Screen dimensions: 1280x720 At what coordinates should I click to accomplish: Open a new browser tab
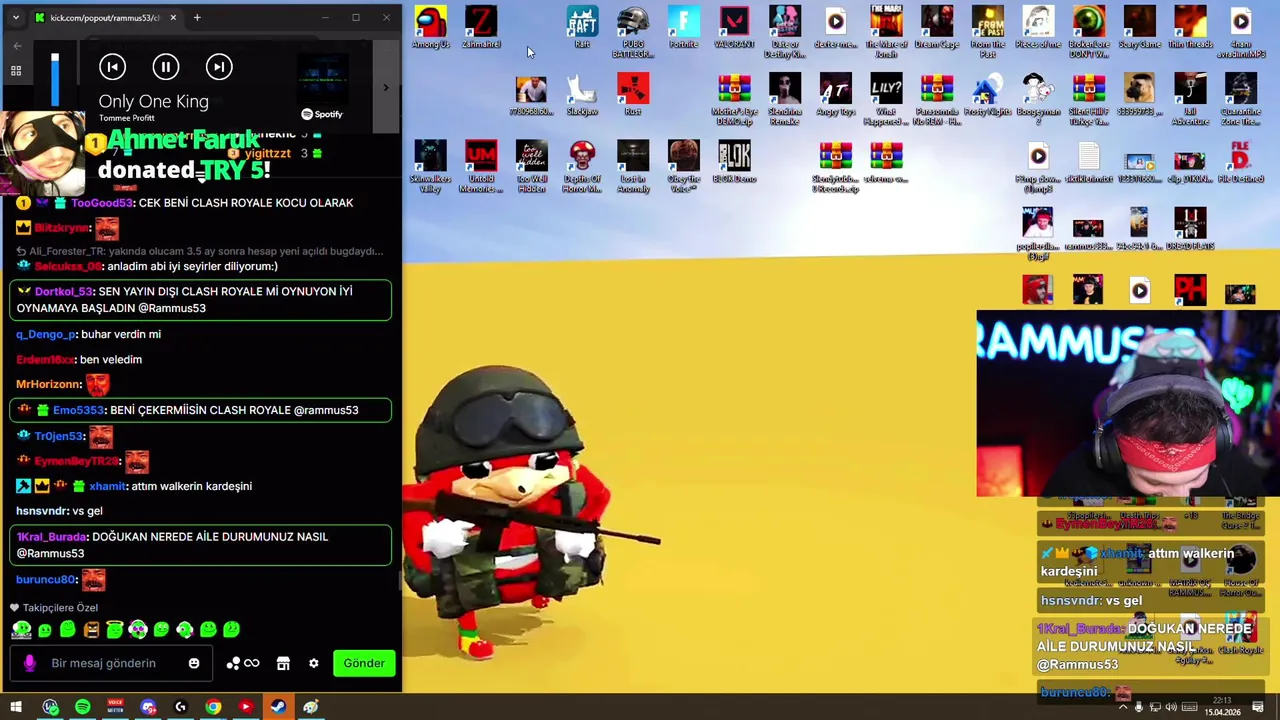pyautogui.click(x=197, y=17)
